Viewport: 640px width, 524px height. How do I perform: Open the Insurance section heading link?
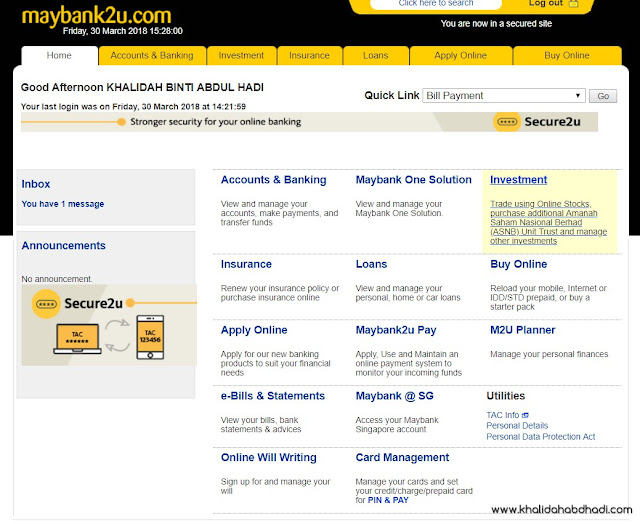click(x=246, y=264)
